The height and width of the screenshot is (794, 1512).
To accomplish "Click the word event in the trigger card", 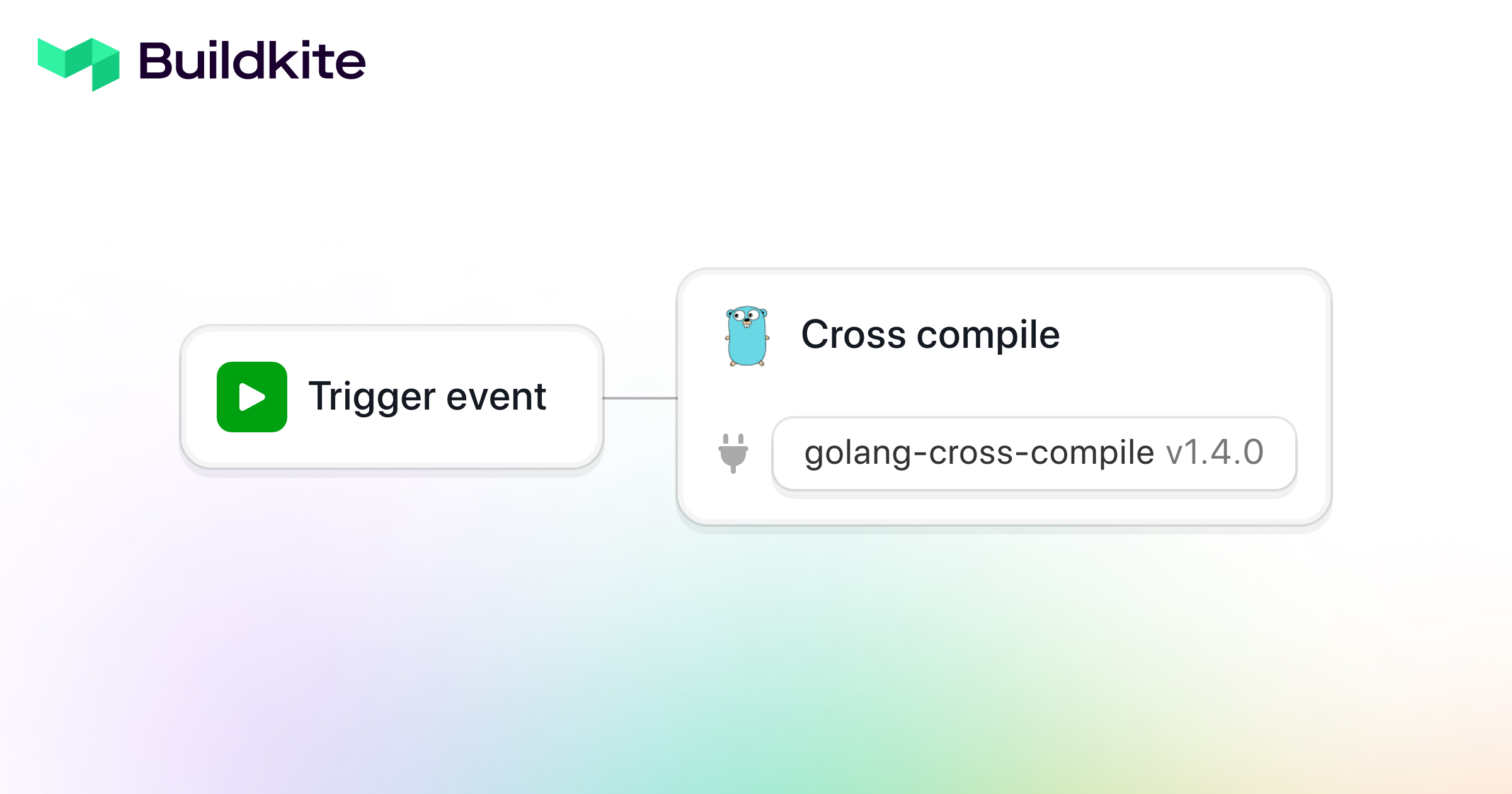I will click(x=496, y=397).
